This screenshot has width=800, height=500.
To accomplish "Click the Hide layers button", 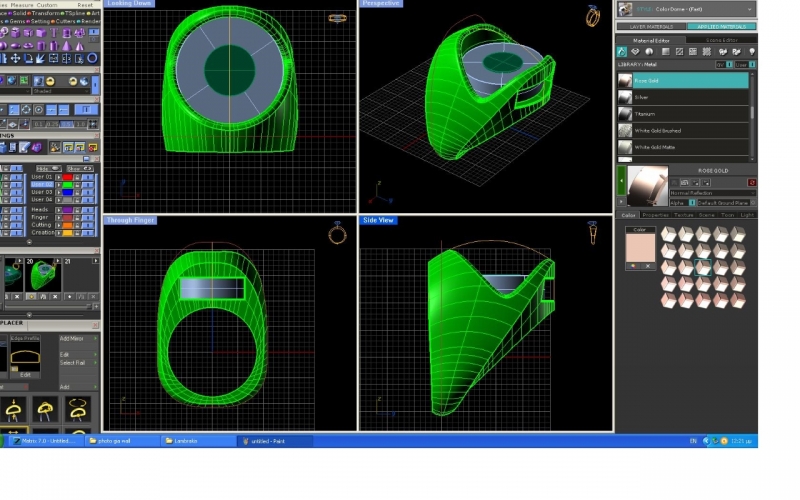I will point(49,168).
